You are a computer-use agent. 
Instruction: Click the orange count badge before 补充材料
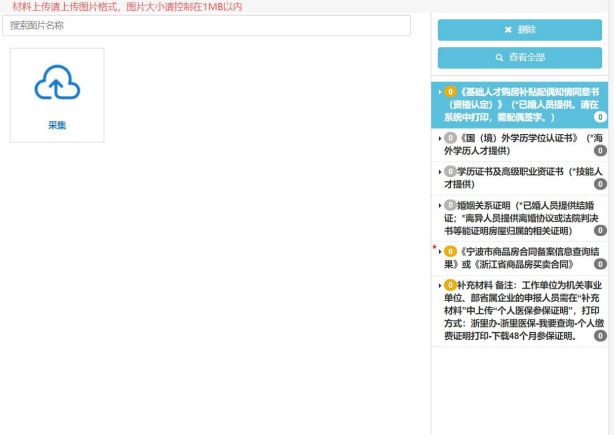point(450,285)
